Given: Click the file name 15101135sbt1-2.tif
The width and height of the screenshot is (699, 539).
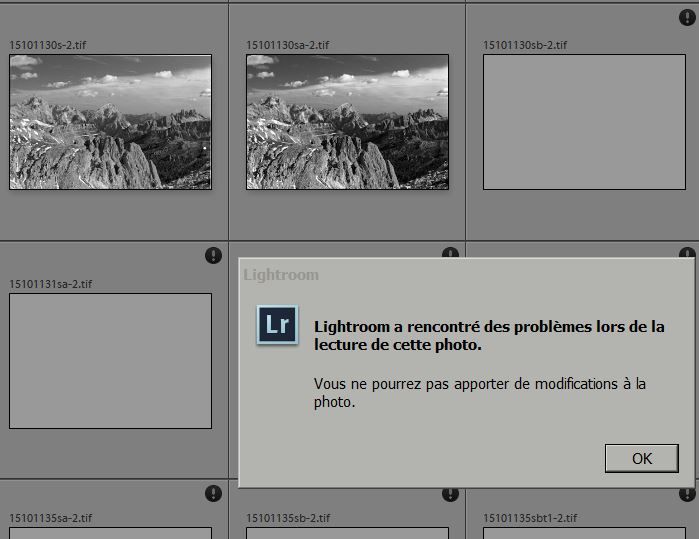Looking at the screenshot, I should tap(530, 518).
